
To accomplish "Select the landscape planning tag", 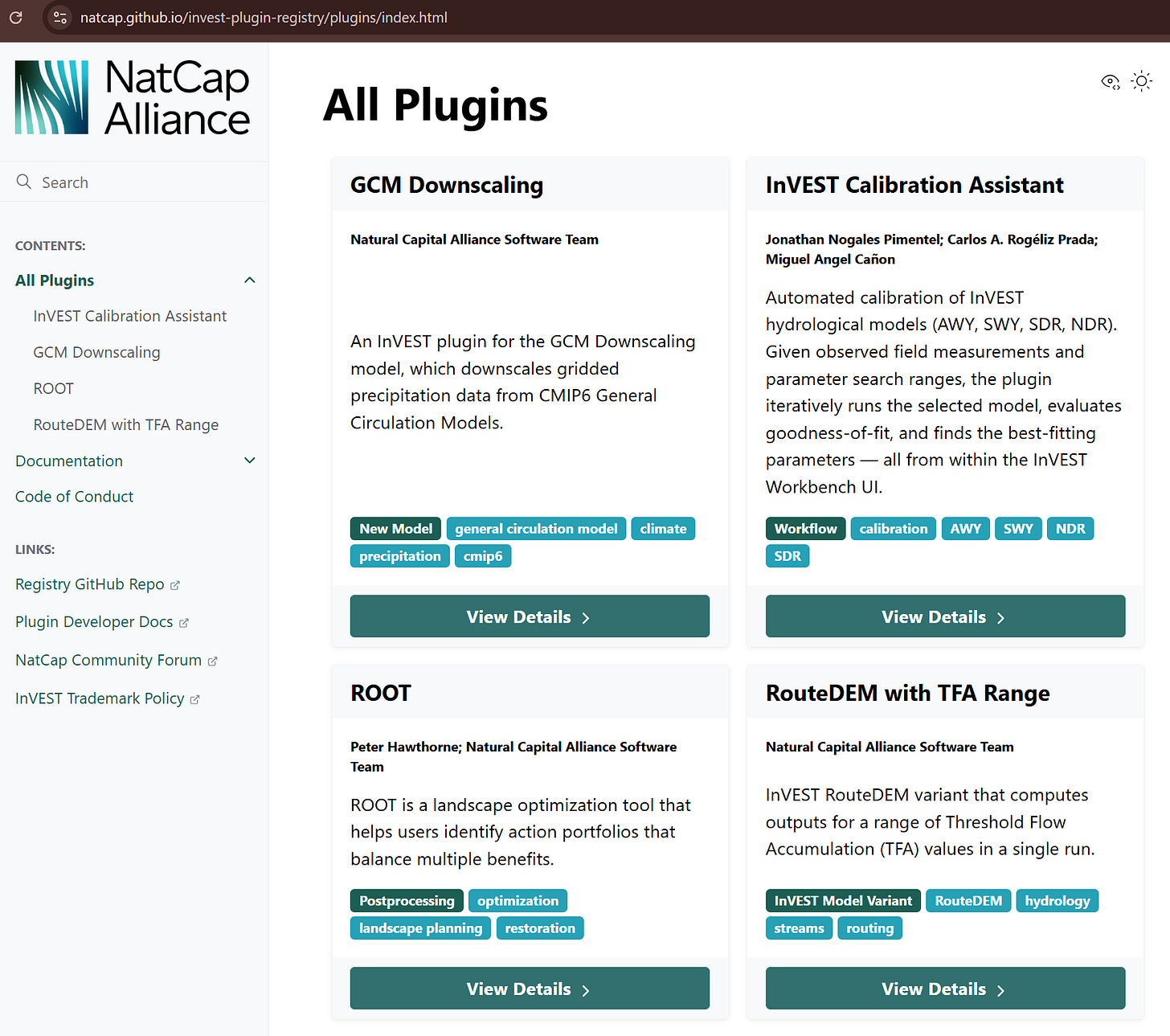I will pyautogui.click(x=420, y=928).
